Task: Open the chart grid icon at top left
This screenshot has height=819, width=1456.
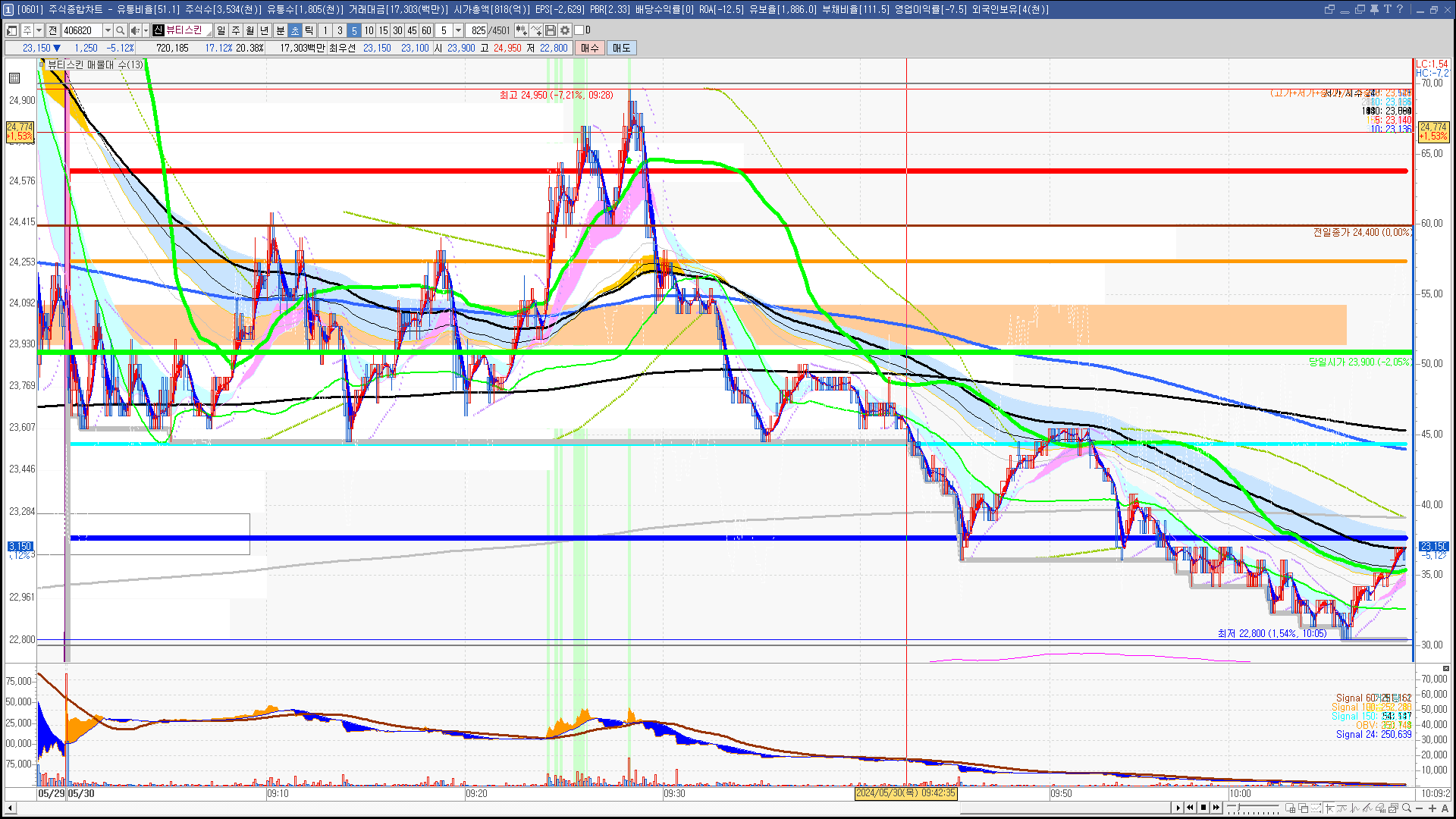Action: click(x=14, y=77)
